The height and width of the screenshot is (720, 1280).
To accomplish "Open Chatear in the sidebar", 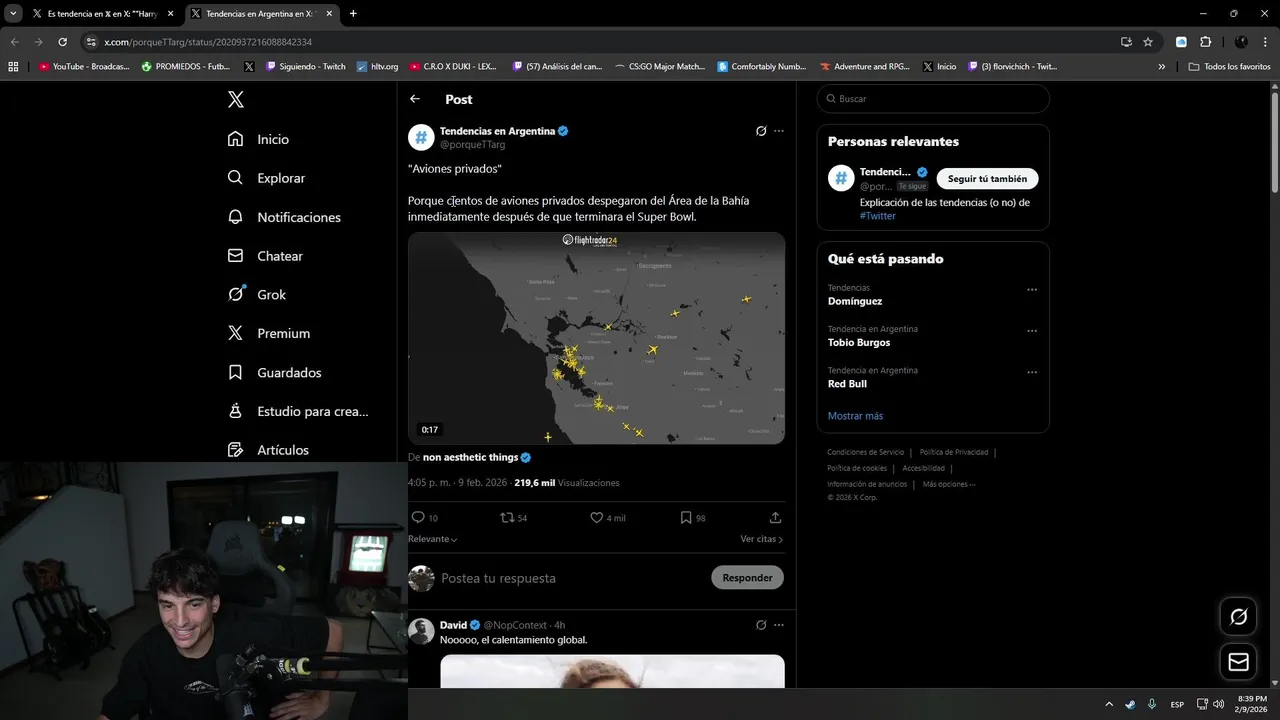I will (x=265, y=256).
